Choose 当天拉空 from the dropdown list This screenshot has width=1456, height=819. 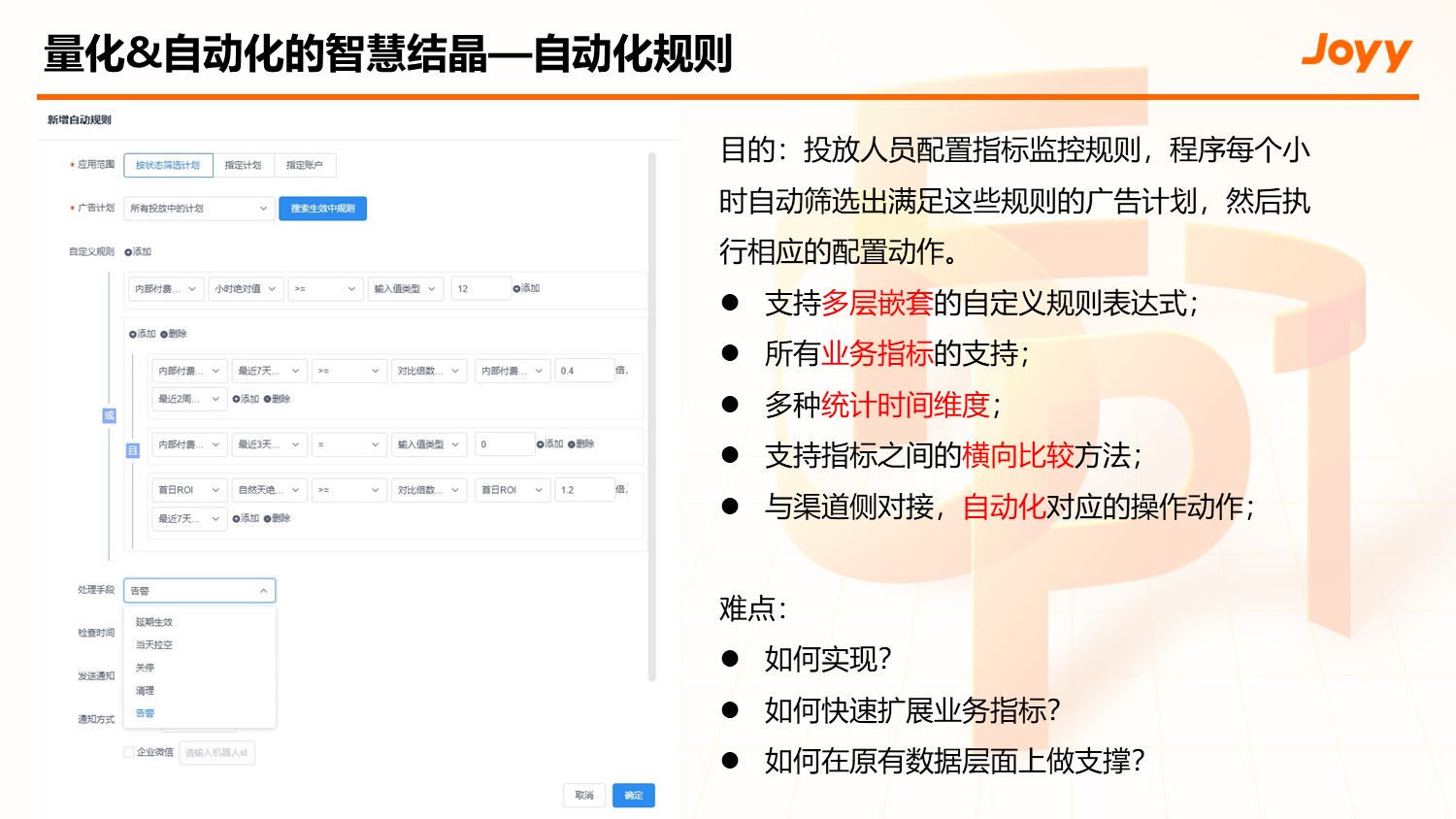[200, 645]
